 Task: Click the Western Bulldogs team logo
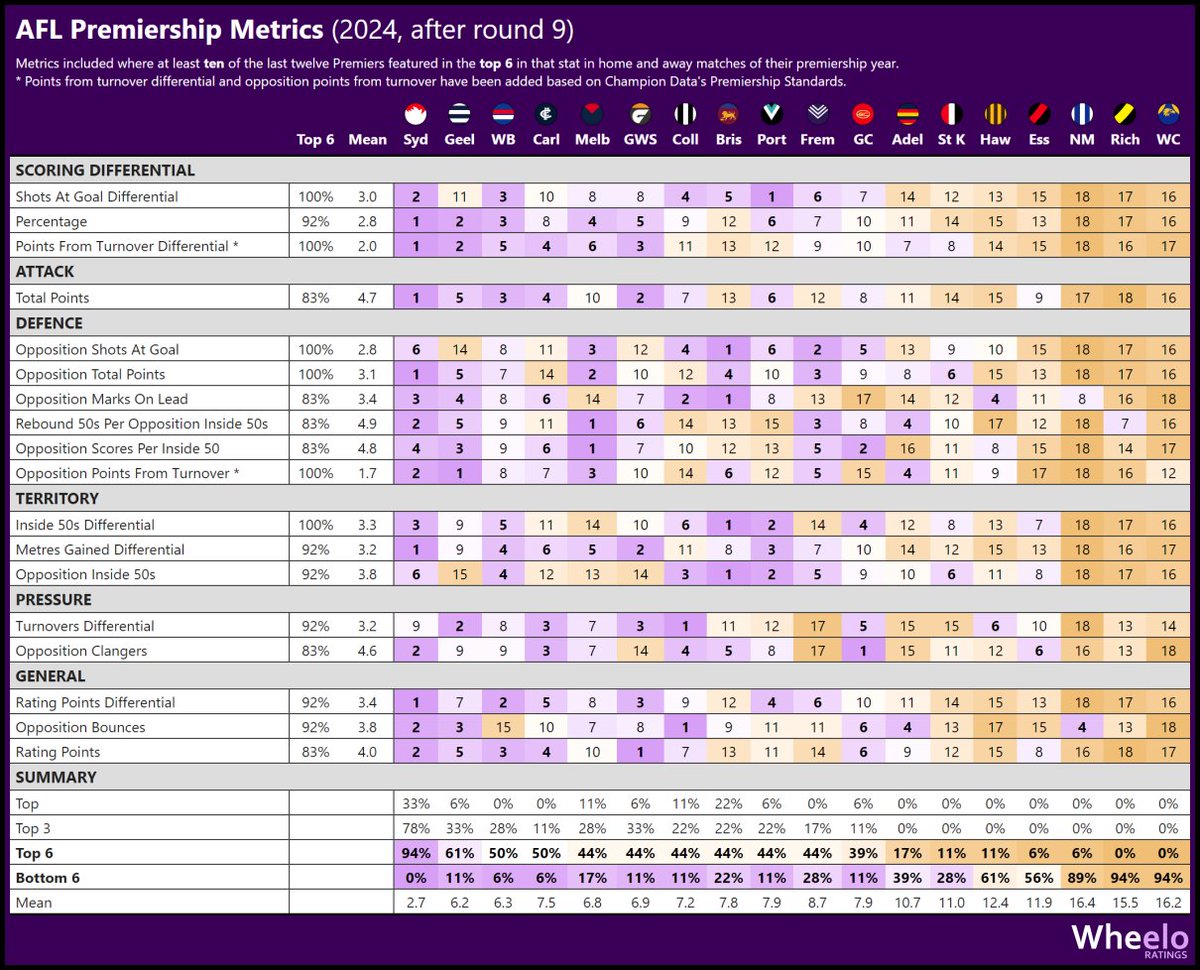pos(503,113)
